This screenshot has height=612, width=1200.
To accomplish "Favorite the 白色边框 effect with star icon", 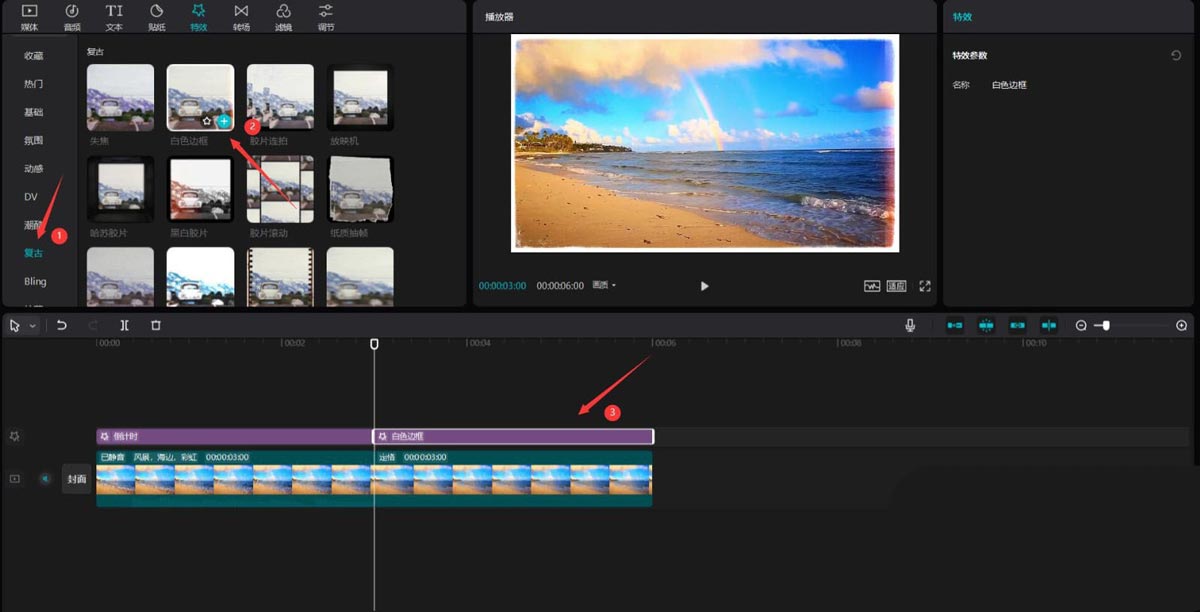I will click(x=207, y=120).
